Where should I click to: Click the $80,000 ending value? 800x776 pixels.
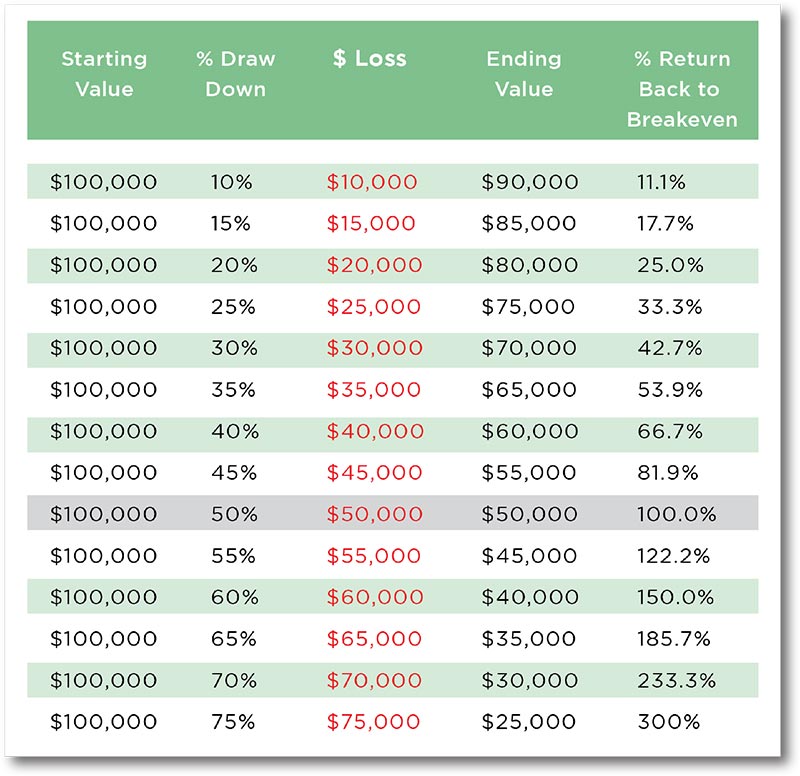tap(530, 265)
